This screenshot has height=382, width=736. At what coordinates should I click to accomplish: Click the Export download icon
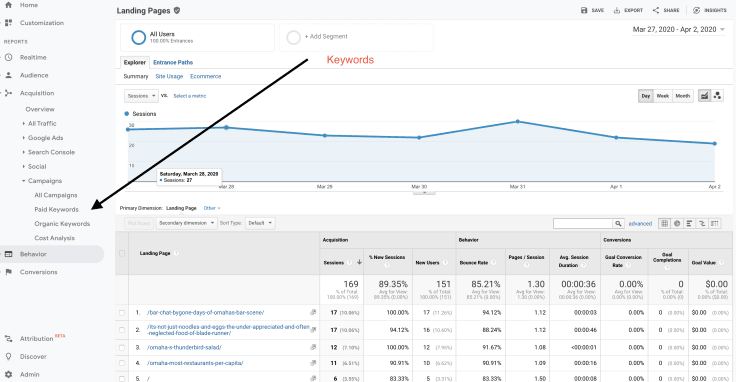(617, 10)
